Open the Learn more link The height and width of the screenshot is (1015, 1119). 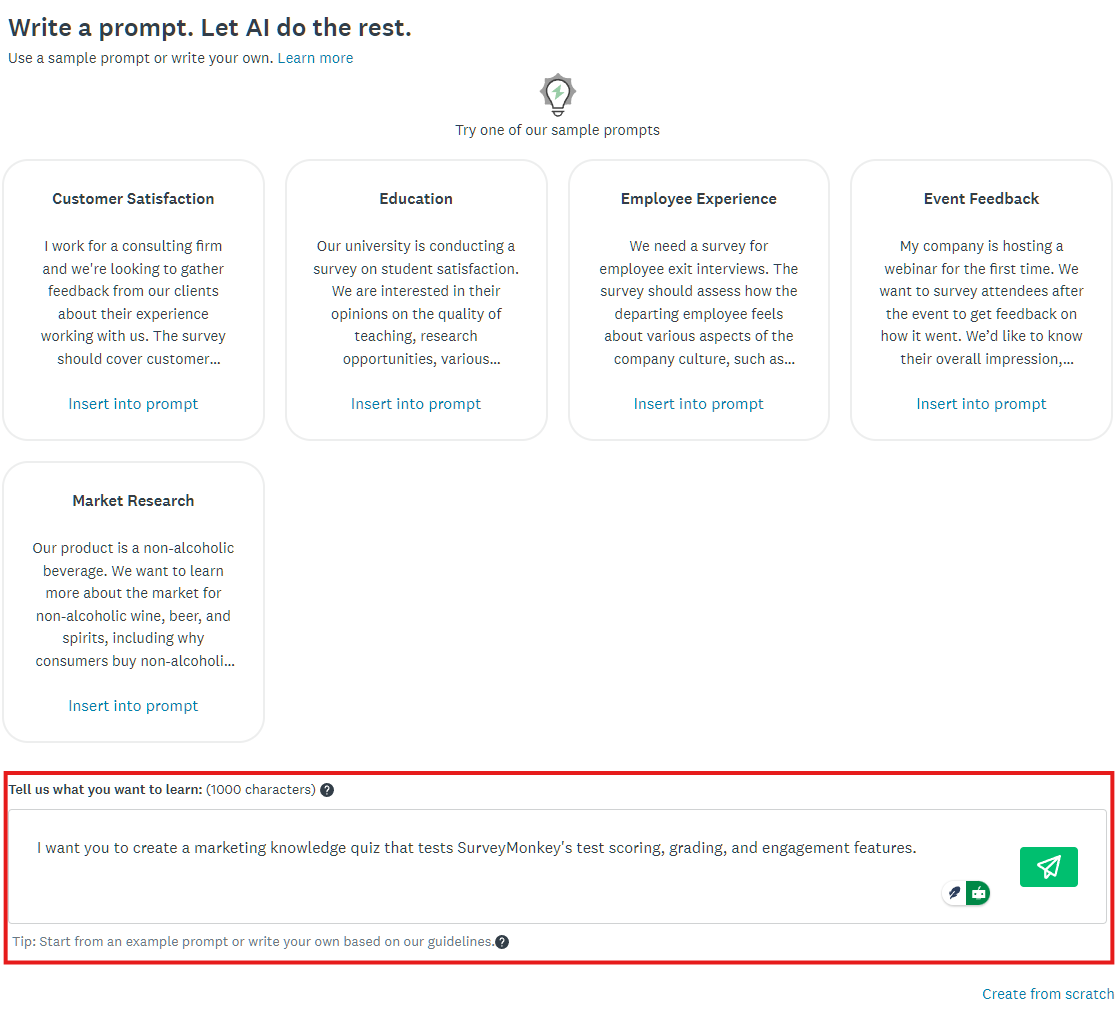click(x=315, y=58)
